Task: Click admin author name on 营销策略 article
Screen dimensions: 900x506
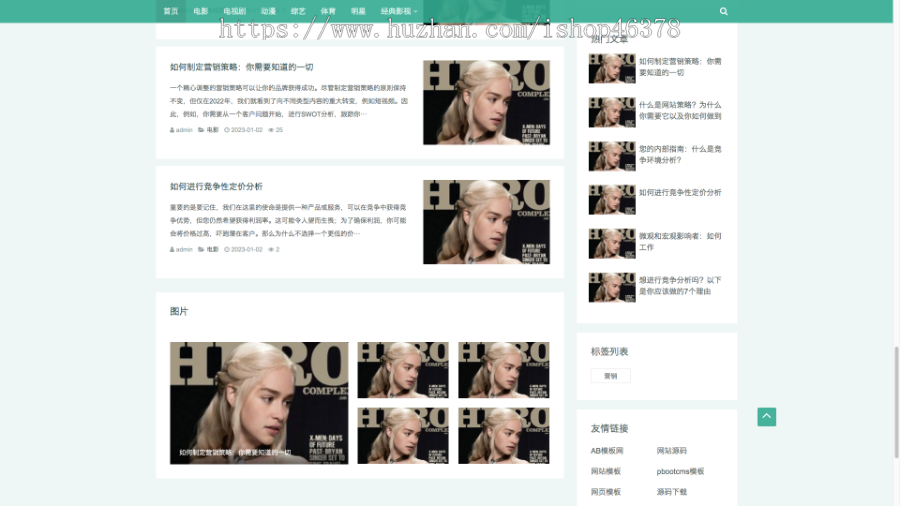Action: click(x=184, y=130)
